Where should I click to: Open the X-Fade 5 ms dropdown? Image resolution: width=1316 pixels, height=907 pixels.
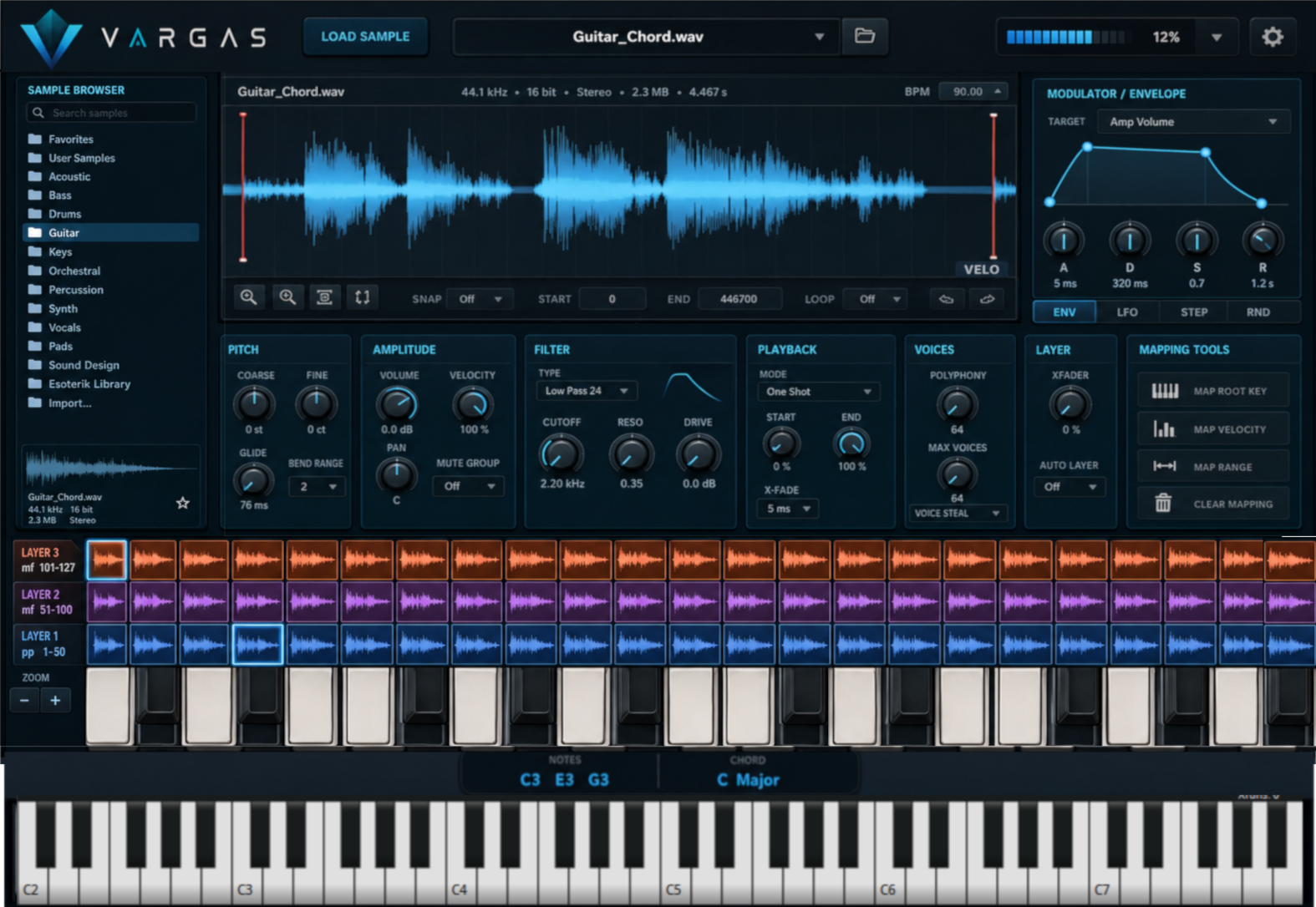[x=788, y=508]
